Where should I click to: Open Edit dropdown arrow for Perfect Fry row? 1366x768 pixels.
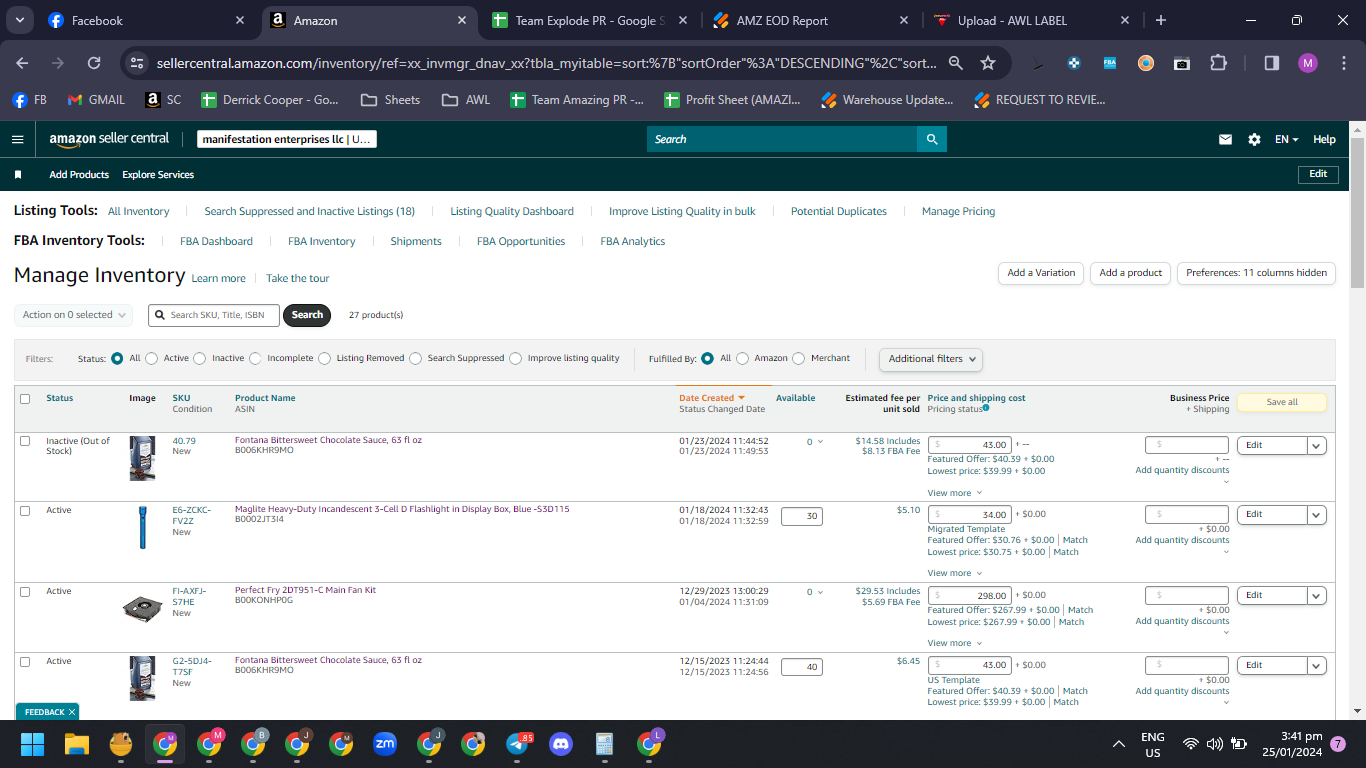(1317, 596)
